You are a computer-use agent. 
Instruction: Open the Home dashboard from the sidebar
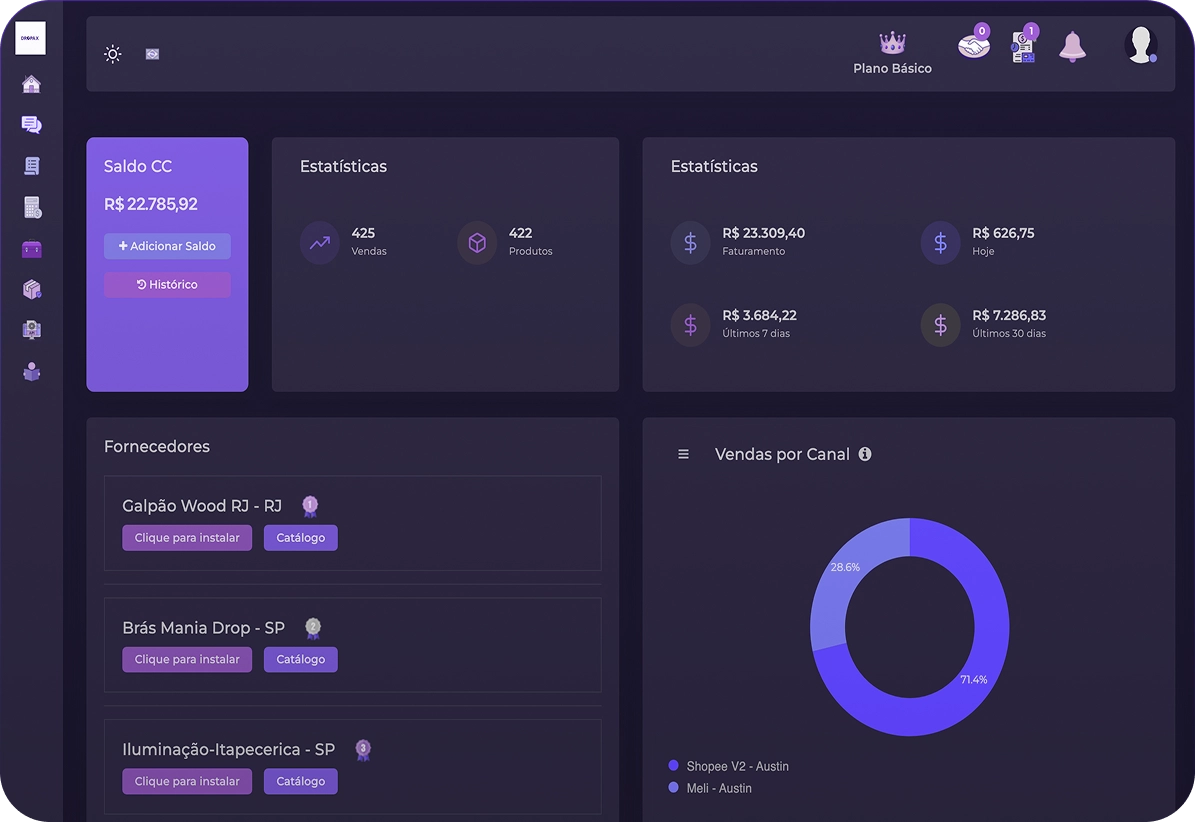point(31,84)
